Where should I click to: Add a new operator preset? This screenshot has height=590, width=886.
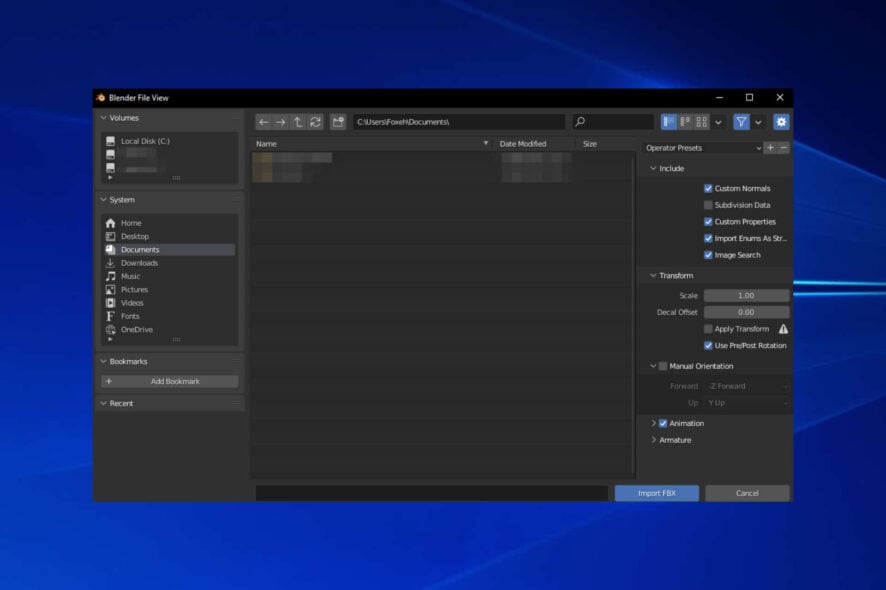coord(770,148)
